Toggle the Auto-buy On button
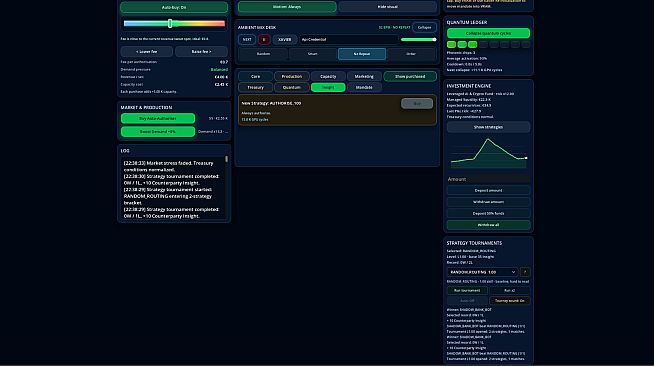This screenshot has width=654, height=366. [x=174, y=7]
